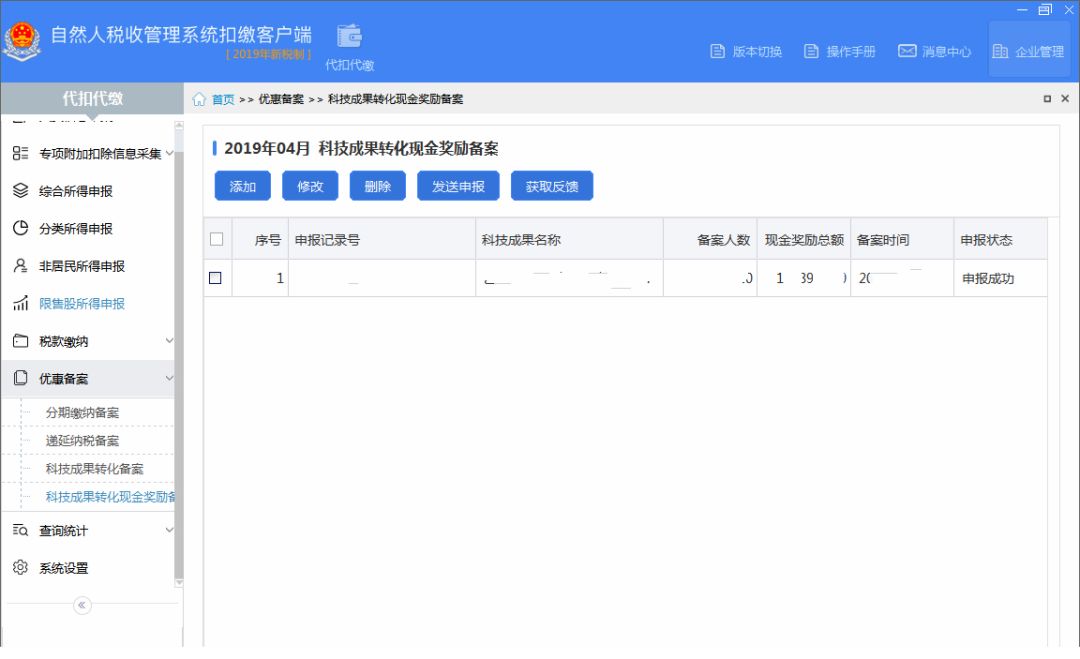Image resolution: width=1080 pixels, height=659 pixels.
Task: Select 科技成果转化备案 submenu item
Action: pos(94,469)
